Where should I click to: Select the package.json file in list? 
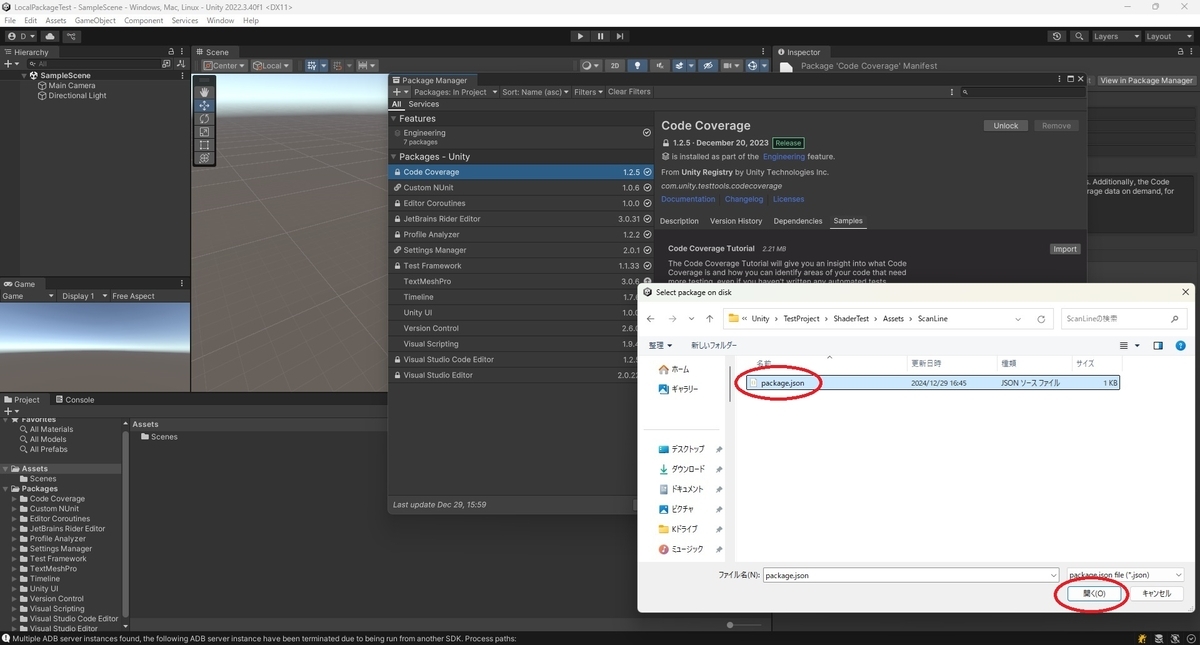tap(782, 383)
